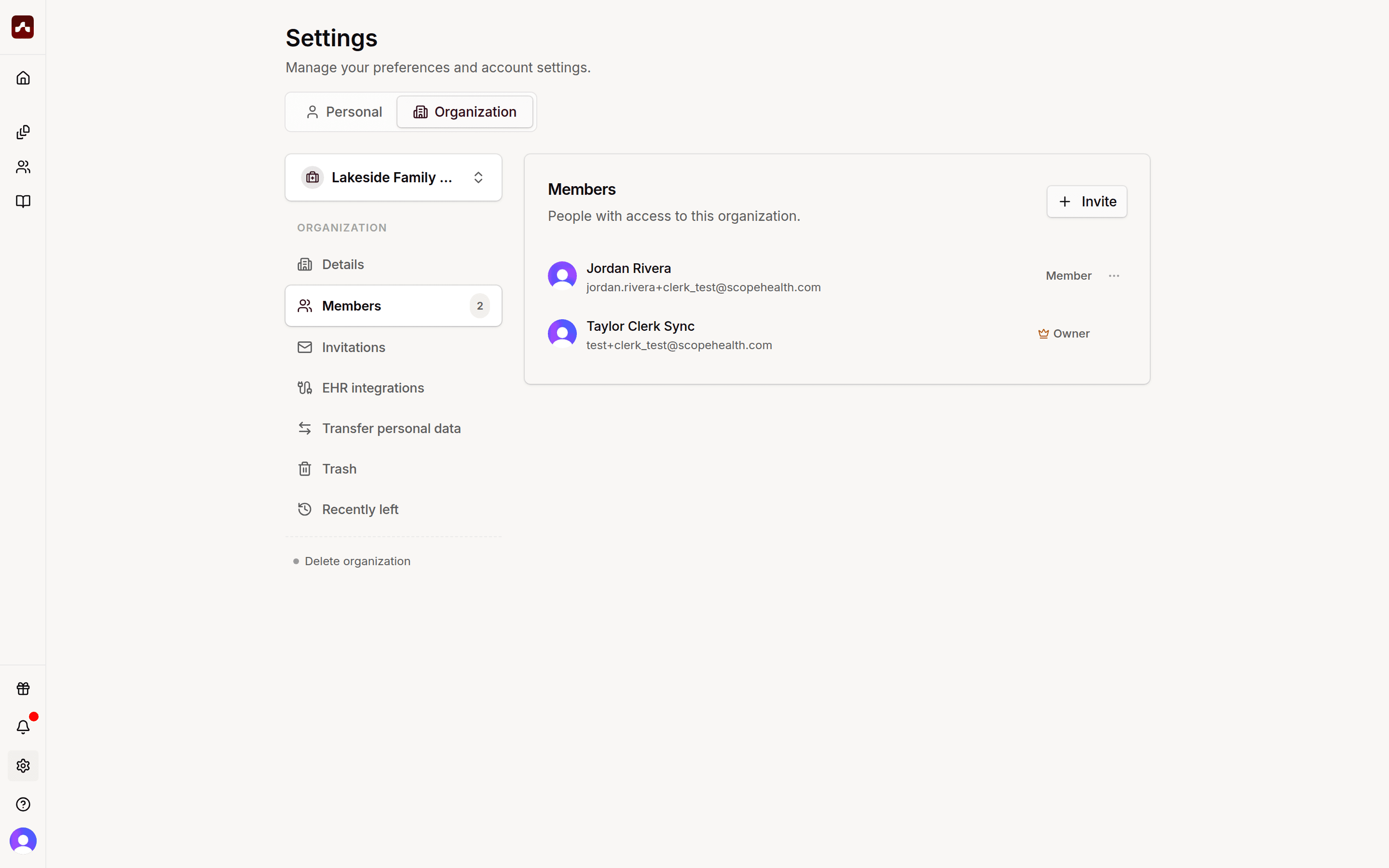
Task: Go to EHR integrations
Action: point(394,388)
